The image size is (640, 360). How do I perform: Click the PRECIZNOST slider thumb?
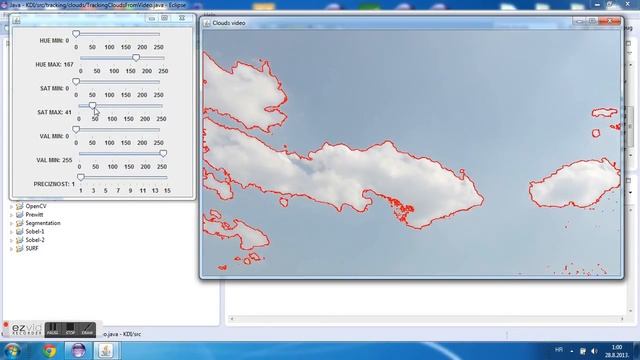[x=81, y=177]
